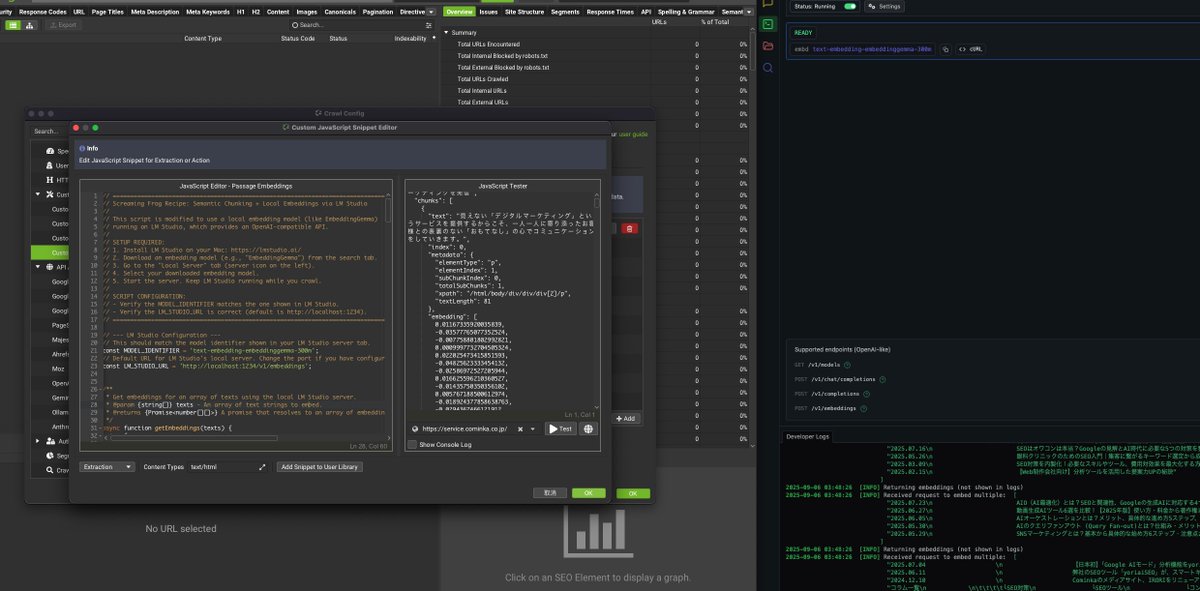Viewport: 1200px width, 591px height.
Task: Select Total Internal URLs row
Action: point(598,90)
